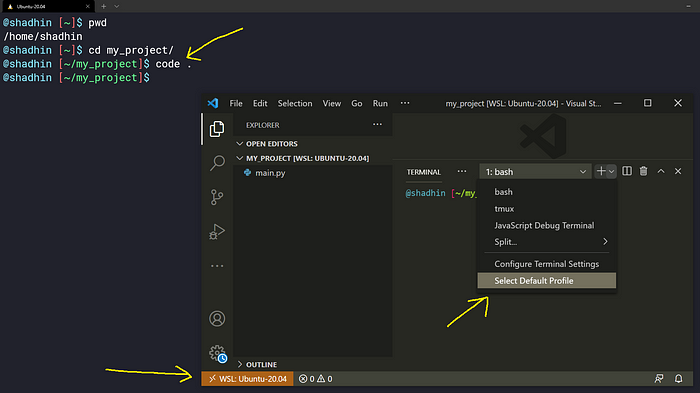The image size is (700, 393).
Task: Maximize the terminal panel size
Action: pyautogui.click(x=661, y=171)
